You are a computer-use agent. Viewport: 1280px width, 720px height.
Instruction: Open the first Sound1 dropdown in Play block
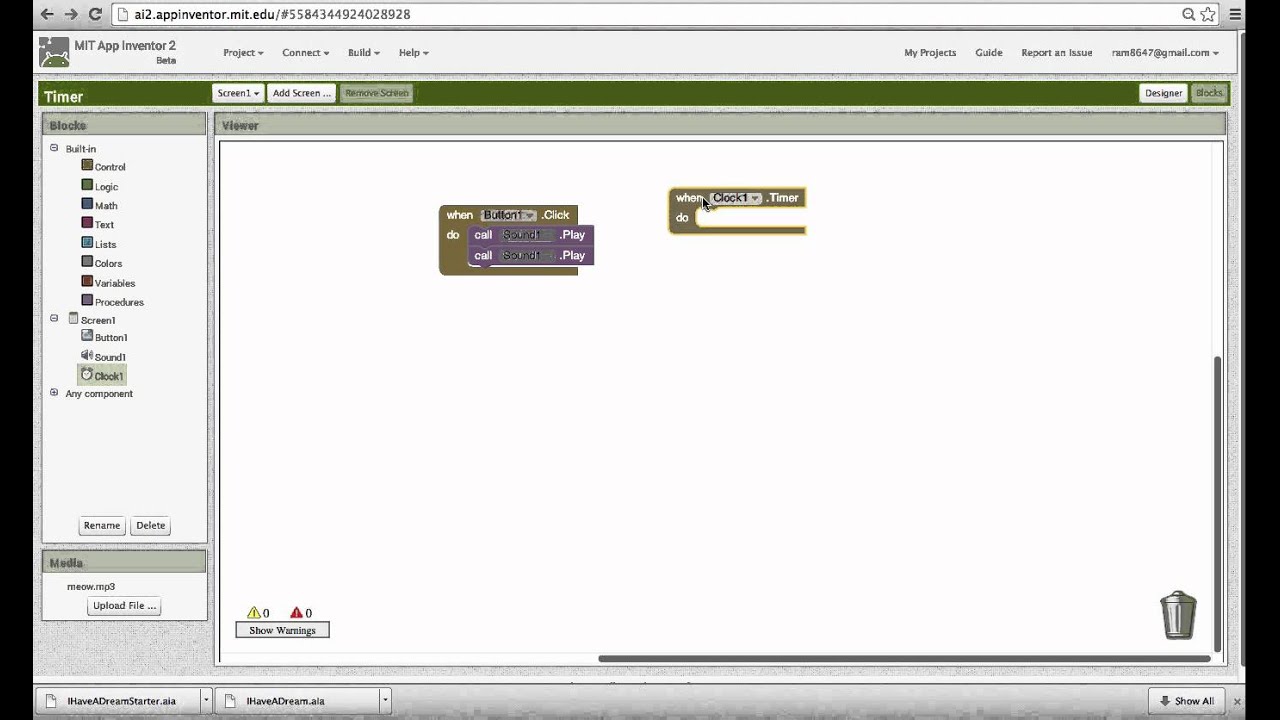click(527, 235)
